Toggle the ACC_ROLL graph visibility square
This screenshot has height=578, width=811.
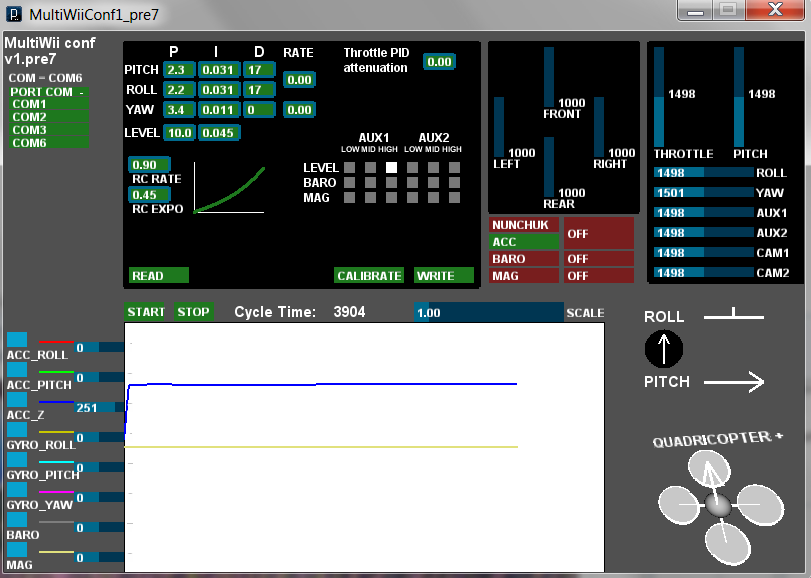(17, 339)
